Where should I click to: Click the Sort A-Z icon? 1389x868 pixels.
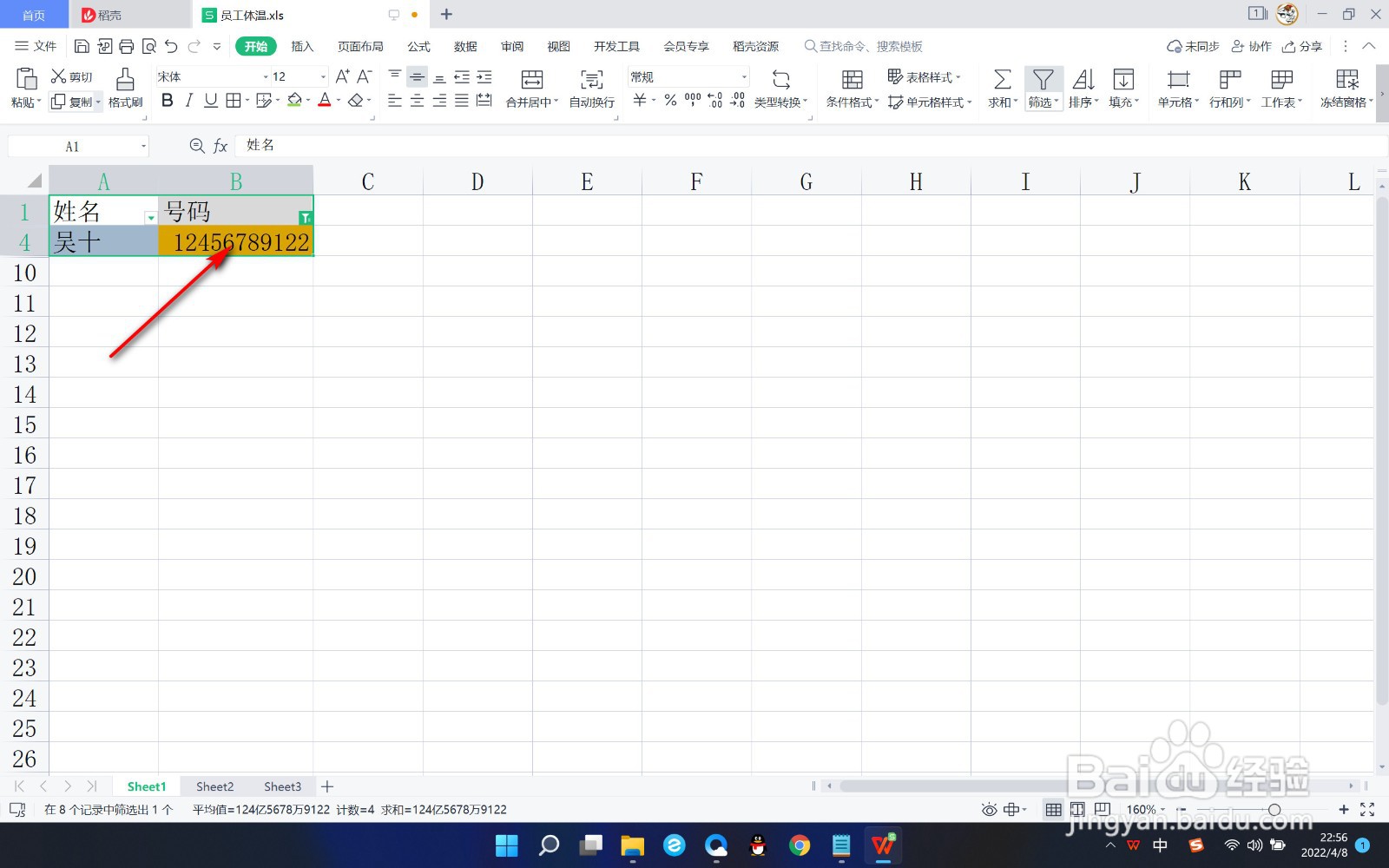(x=1083, y=80)
